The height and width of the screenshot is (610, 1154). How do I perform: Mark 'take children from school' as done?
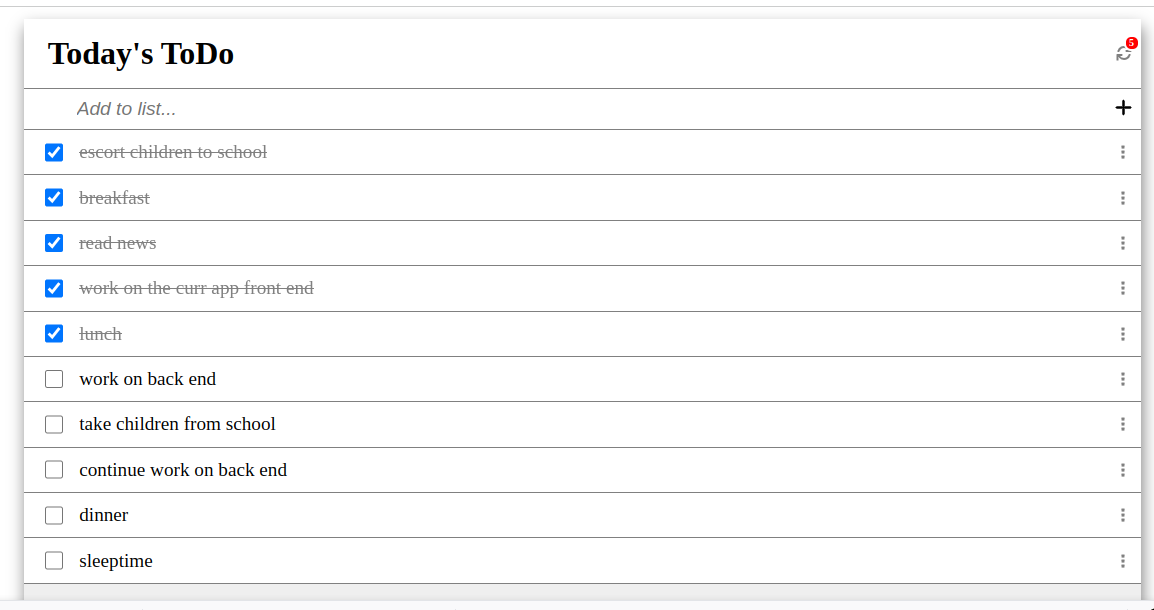coord(53,424)
